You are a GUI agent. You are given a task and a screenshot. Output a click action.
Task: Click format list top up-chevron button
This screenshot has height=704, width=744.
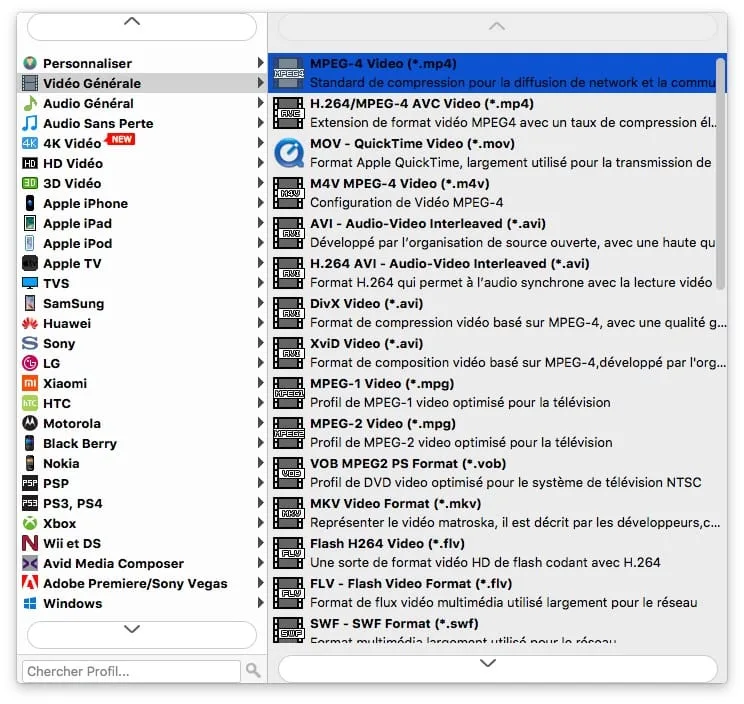click(x=497, y=27)
